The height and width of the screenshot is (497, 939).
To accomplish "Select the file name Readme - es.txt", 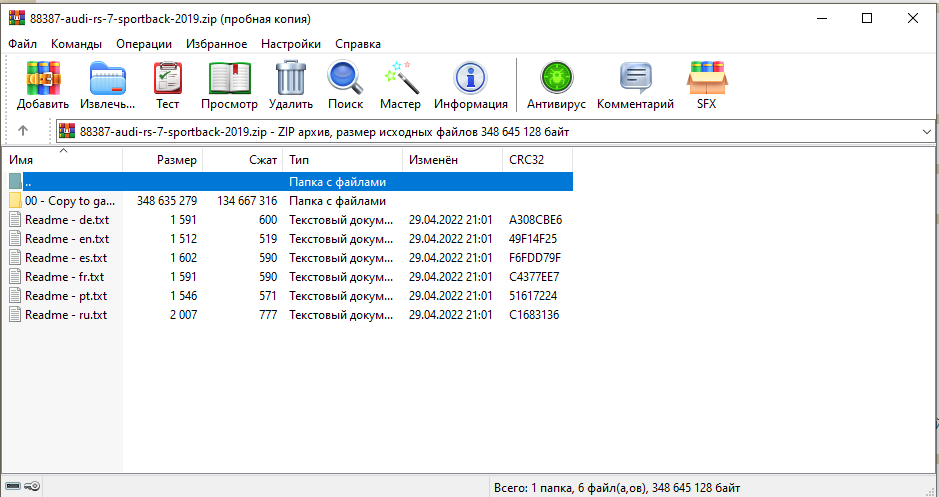I will click(x=66, y=258).
